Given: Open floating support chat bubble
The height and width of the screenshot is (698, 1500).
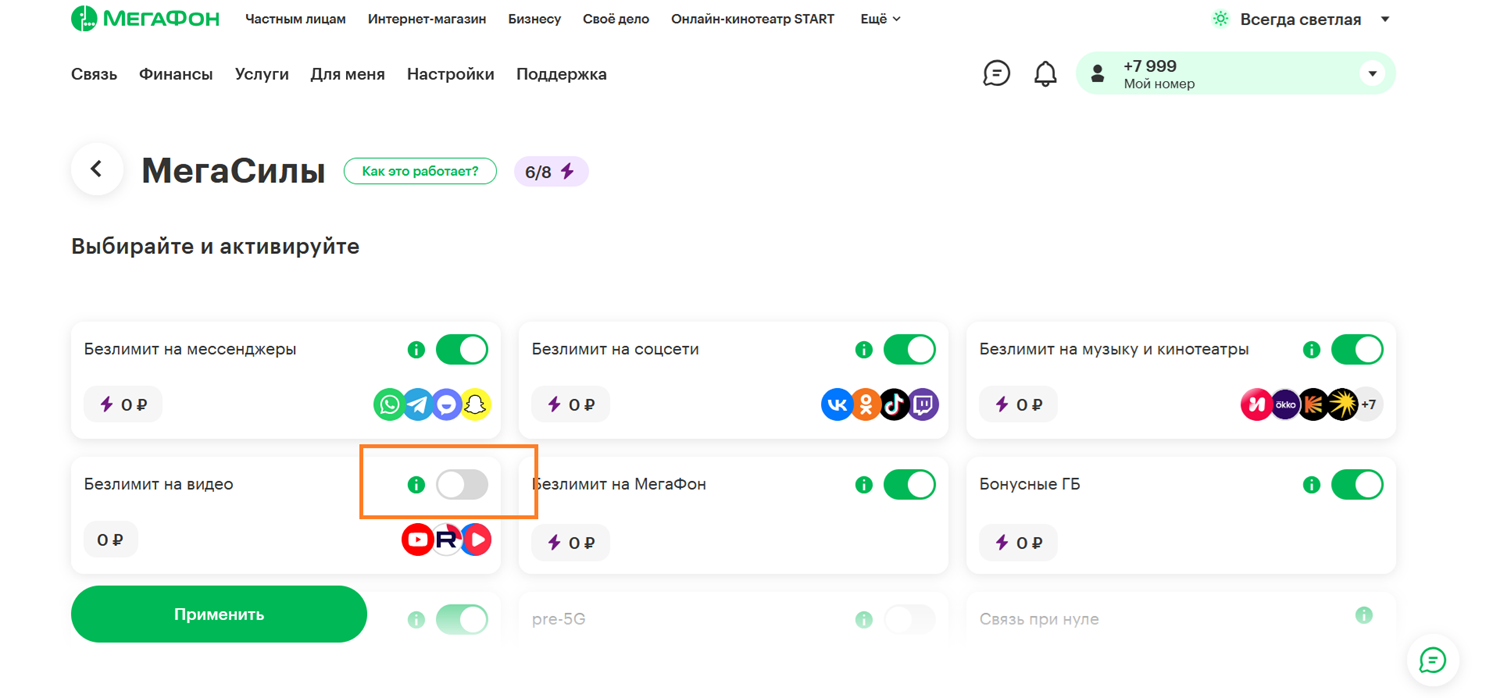Looking at the screenshot, I should pos(1432,660).
